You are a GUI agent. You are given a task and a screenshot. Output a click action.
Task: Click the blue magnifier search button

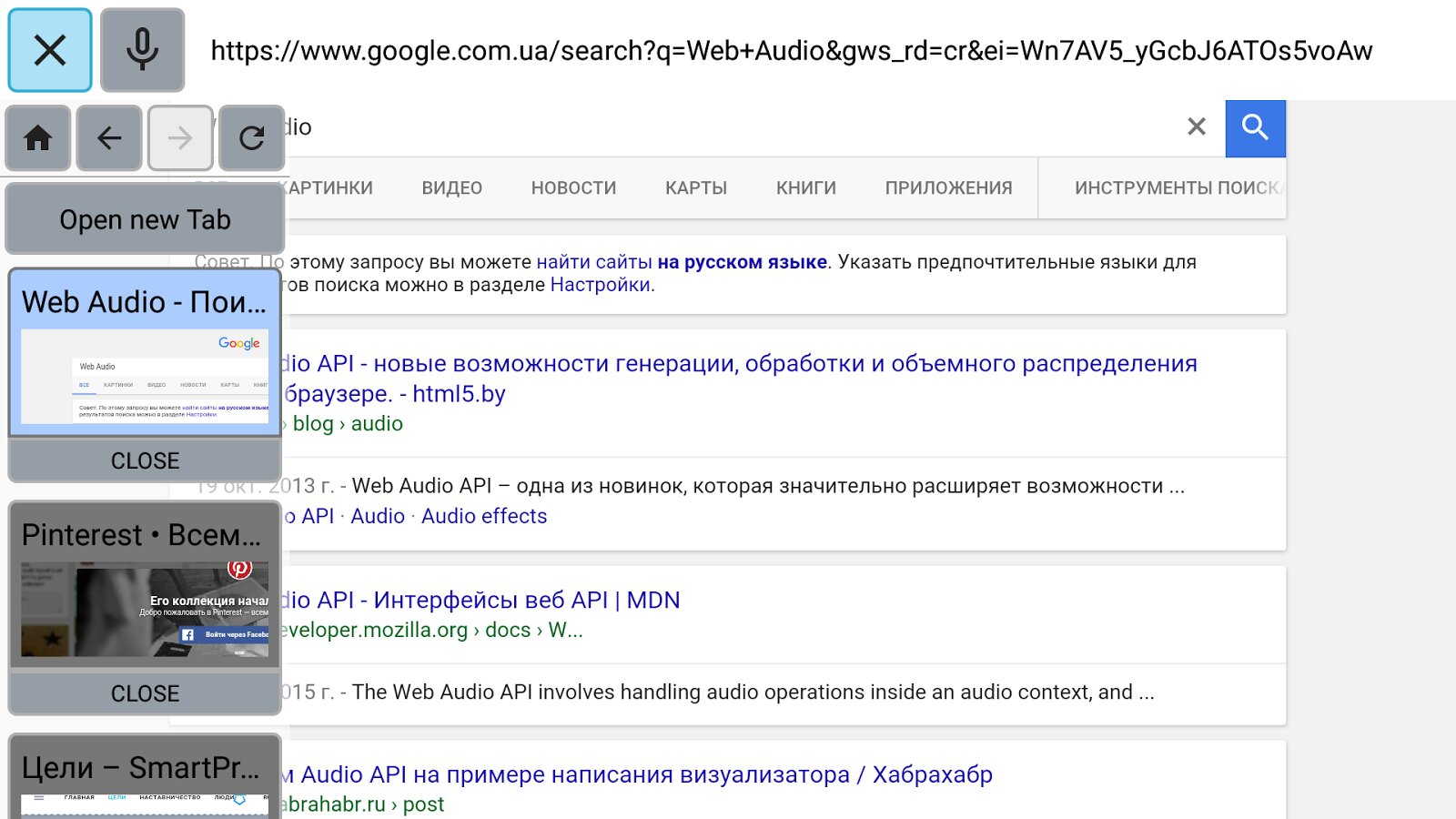point(1255,128)
